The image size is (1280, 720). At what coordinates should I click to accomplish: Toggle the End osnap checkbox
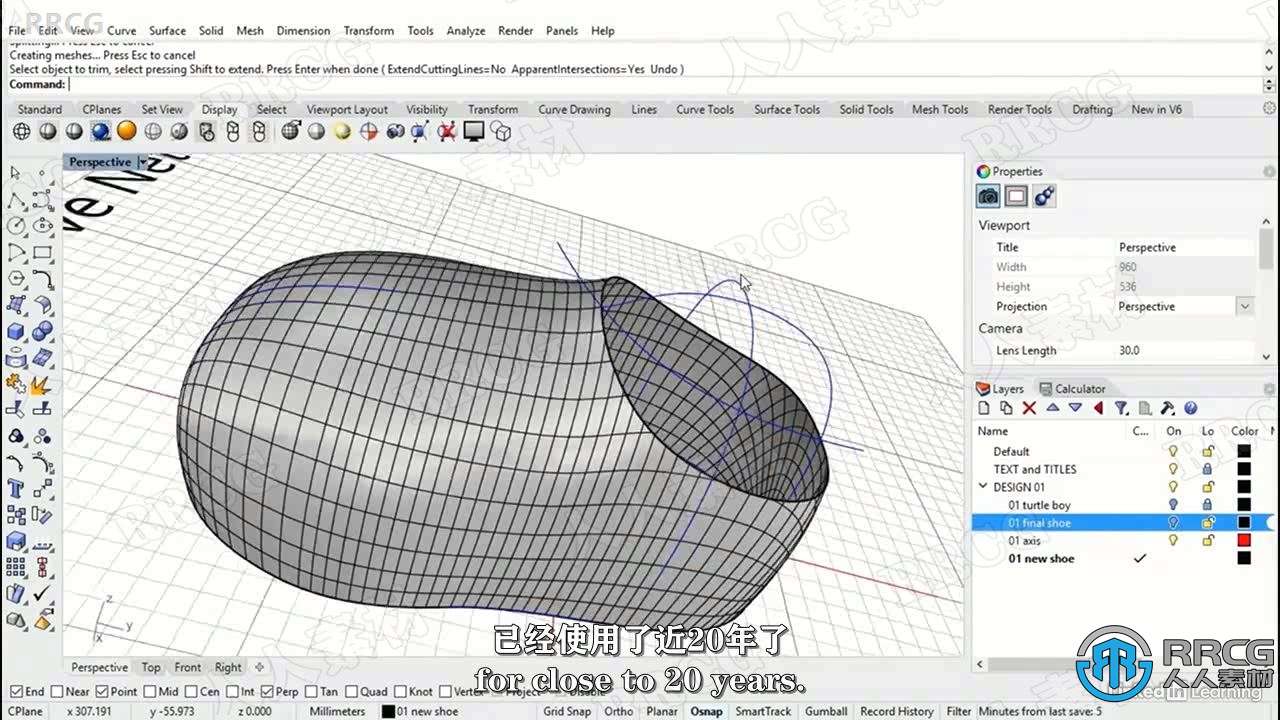click(15, 691)
